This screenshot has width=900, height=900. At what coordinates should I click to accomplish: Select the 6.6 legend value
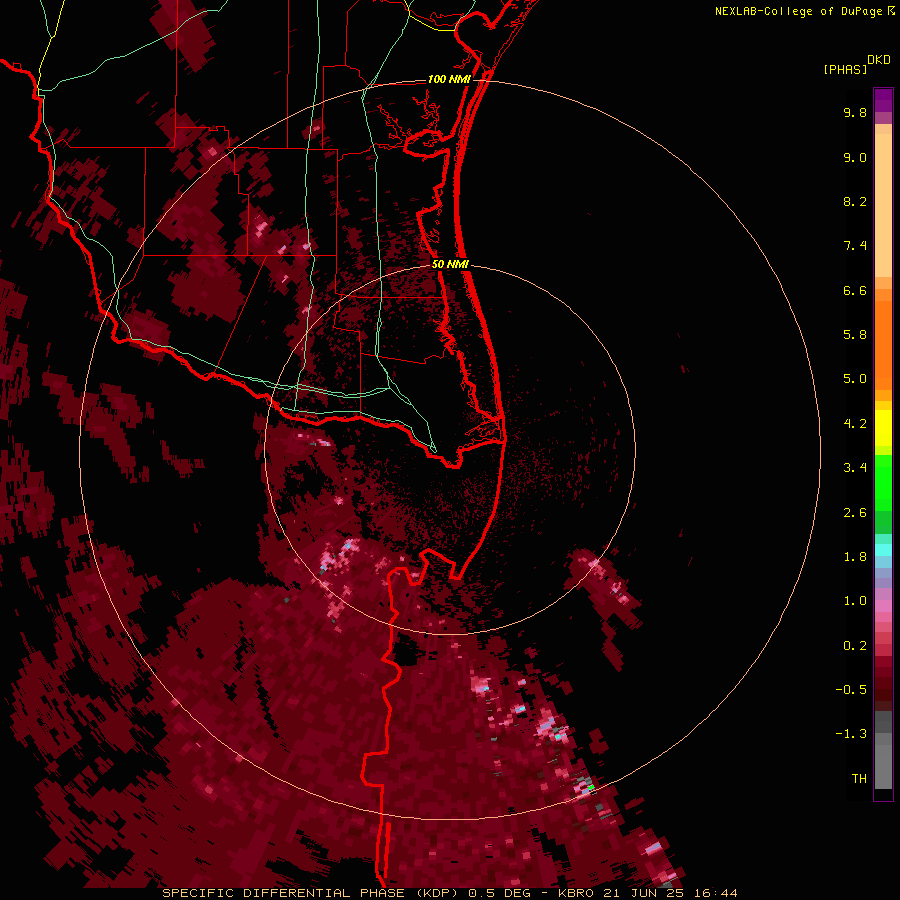(855, 290)
